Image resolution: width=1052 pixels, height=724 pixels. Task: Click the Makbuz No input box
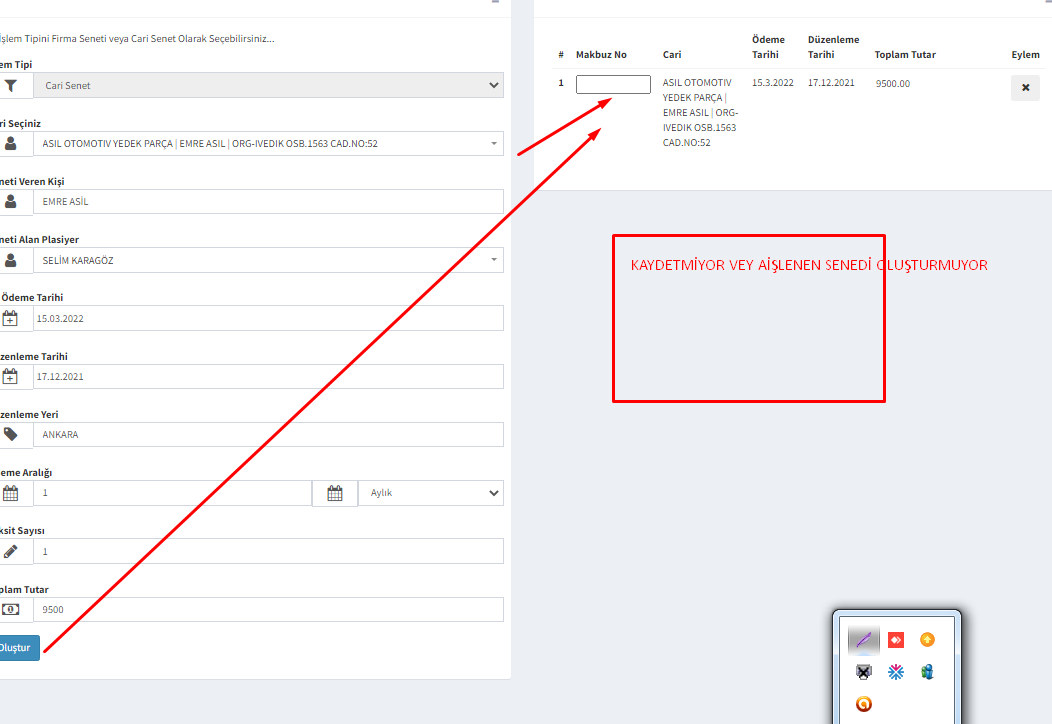pos(613,85)
